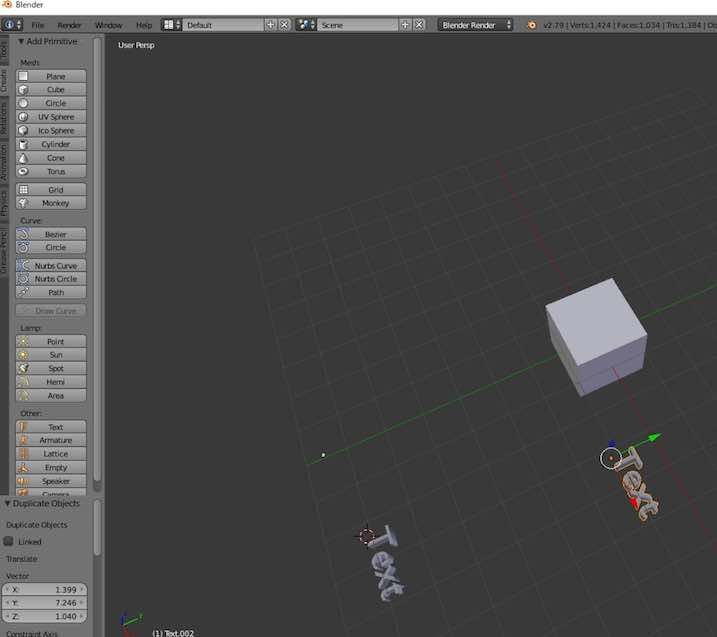The width and height of the screenshot is (717, 637).
Task: Switch to the Physics tab
Action: [4, 203]
